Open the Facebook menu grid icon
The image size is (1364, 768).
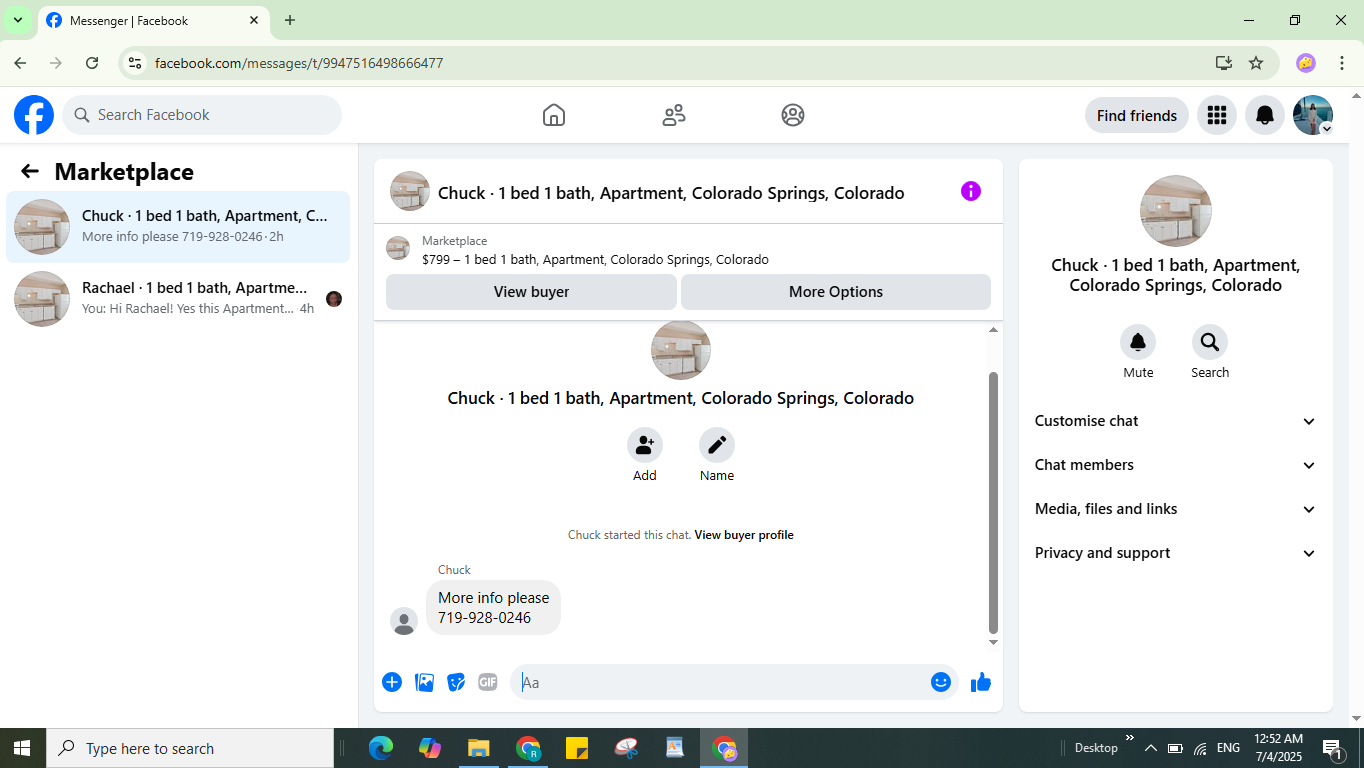click(1217, 115)
